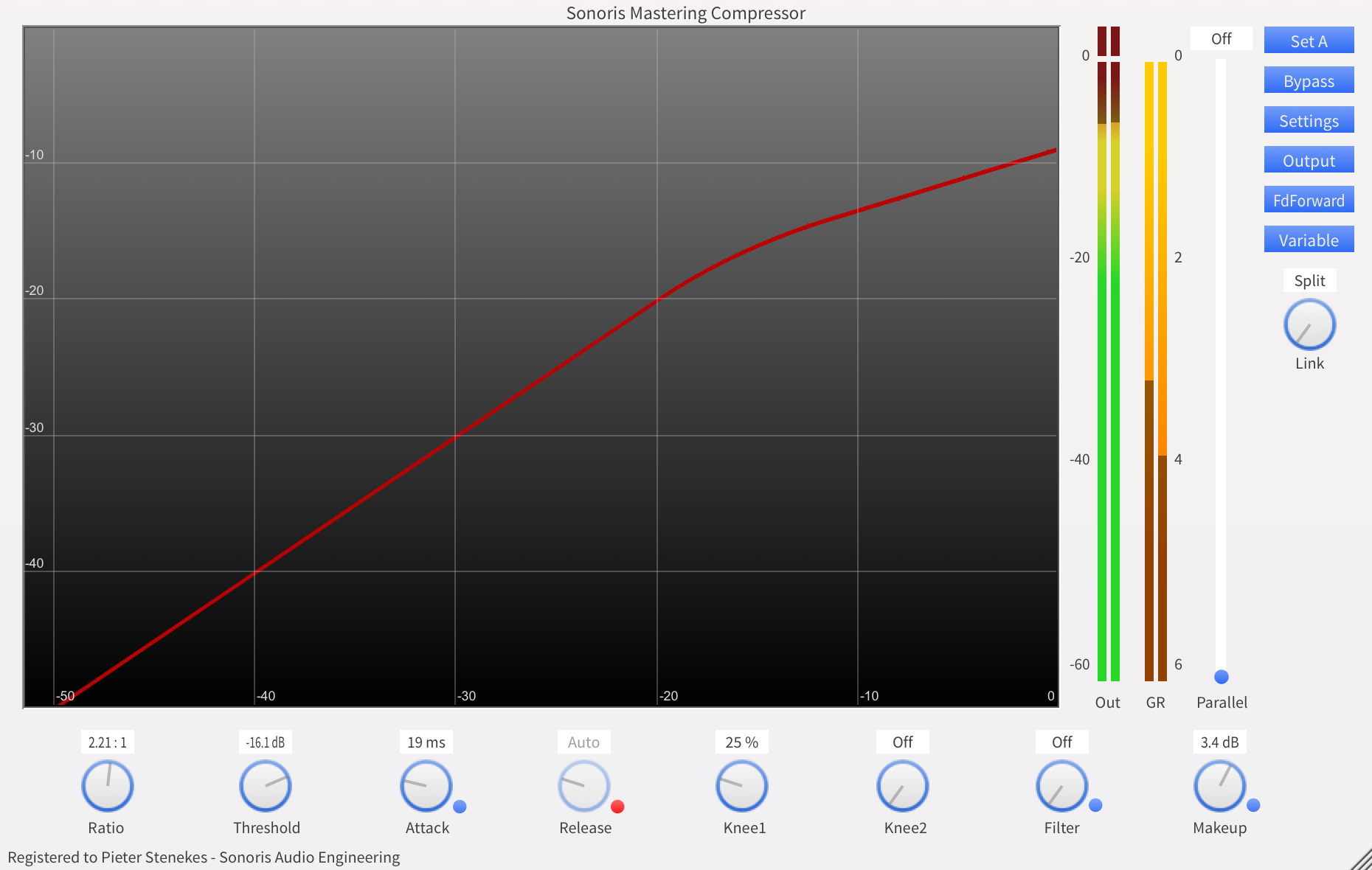Enable Bypass
This screenshot has width=1372, height=870.
pos(1309,80)
